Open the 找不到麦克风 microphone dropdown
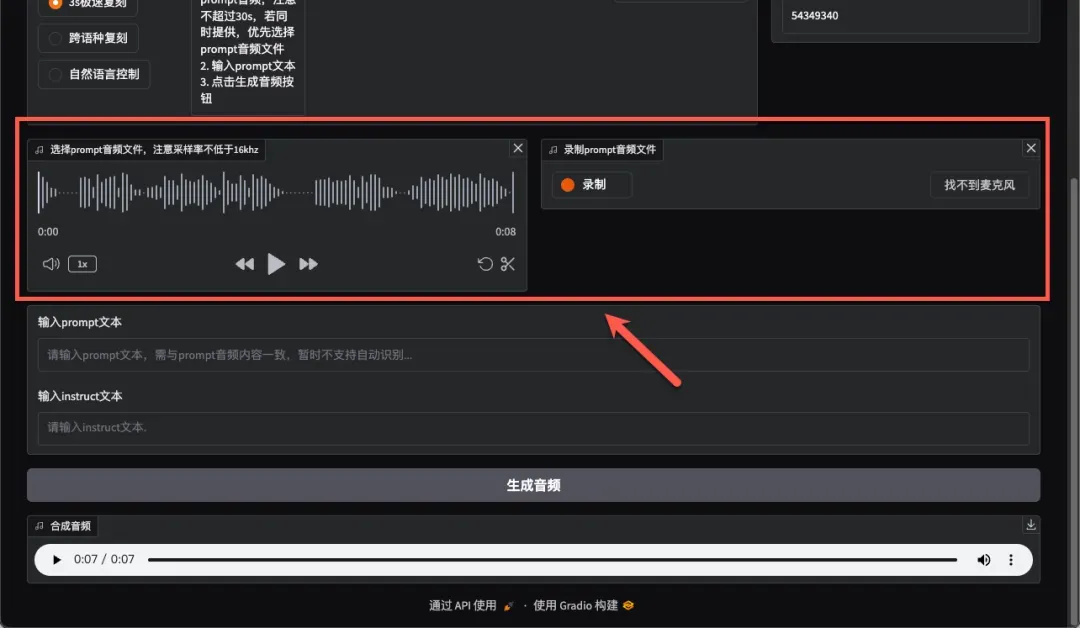This screenshot has width=1080, height=628. (x=979, y=185)
